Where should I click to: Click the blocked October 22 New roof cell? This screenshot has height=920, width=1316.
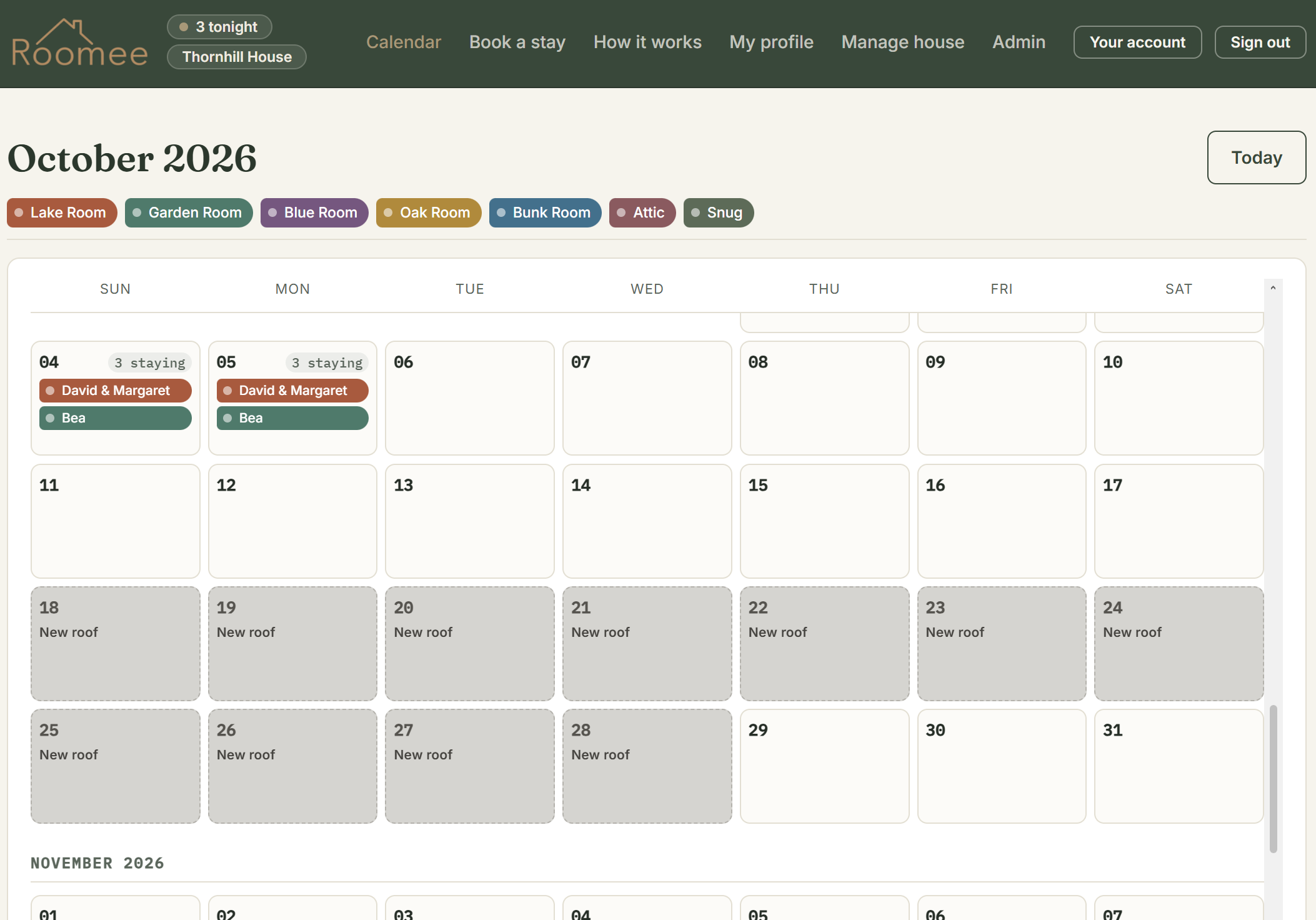824,644
